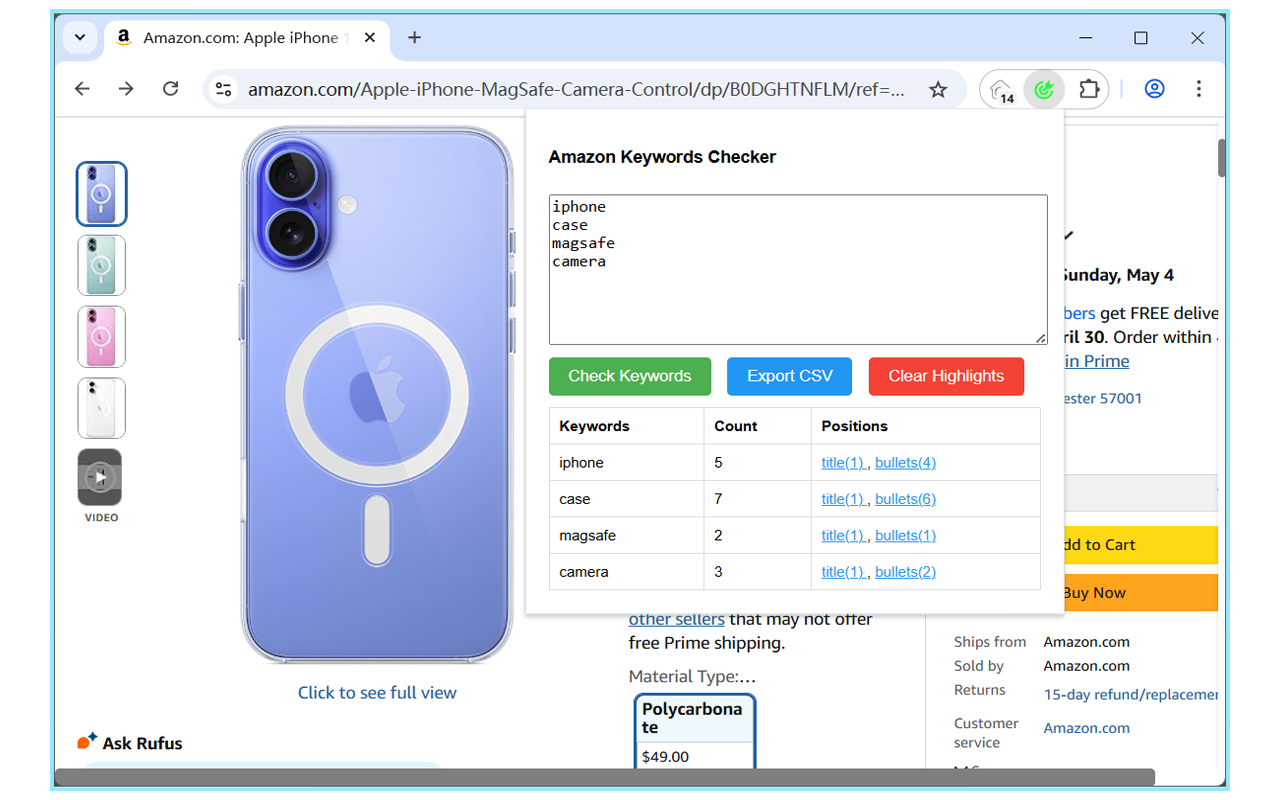Screen dimensions: 1280x800
Task: Click Amazon.com link beside Ships from
Action: pos(1086,642)
